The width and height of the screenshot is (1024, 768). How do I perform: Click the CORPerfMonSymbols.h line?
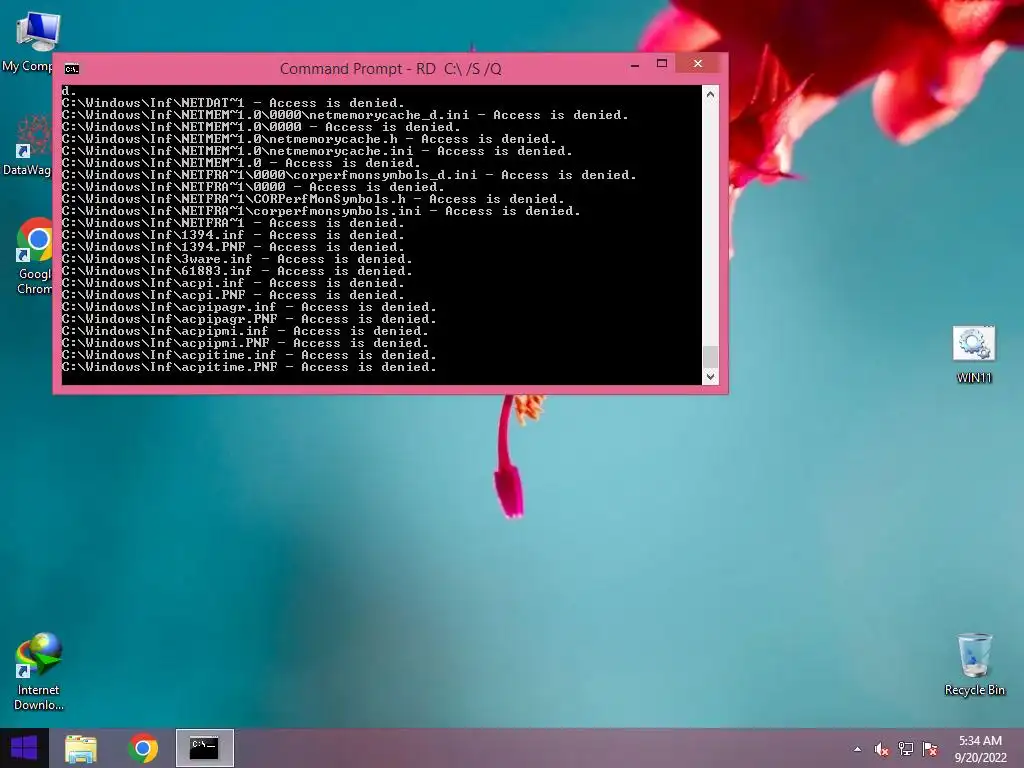[313, 199]
